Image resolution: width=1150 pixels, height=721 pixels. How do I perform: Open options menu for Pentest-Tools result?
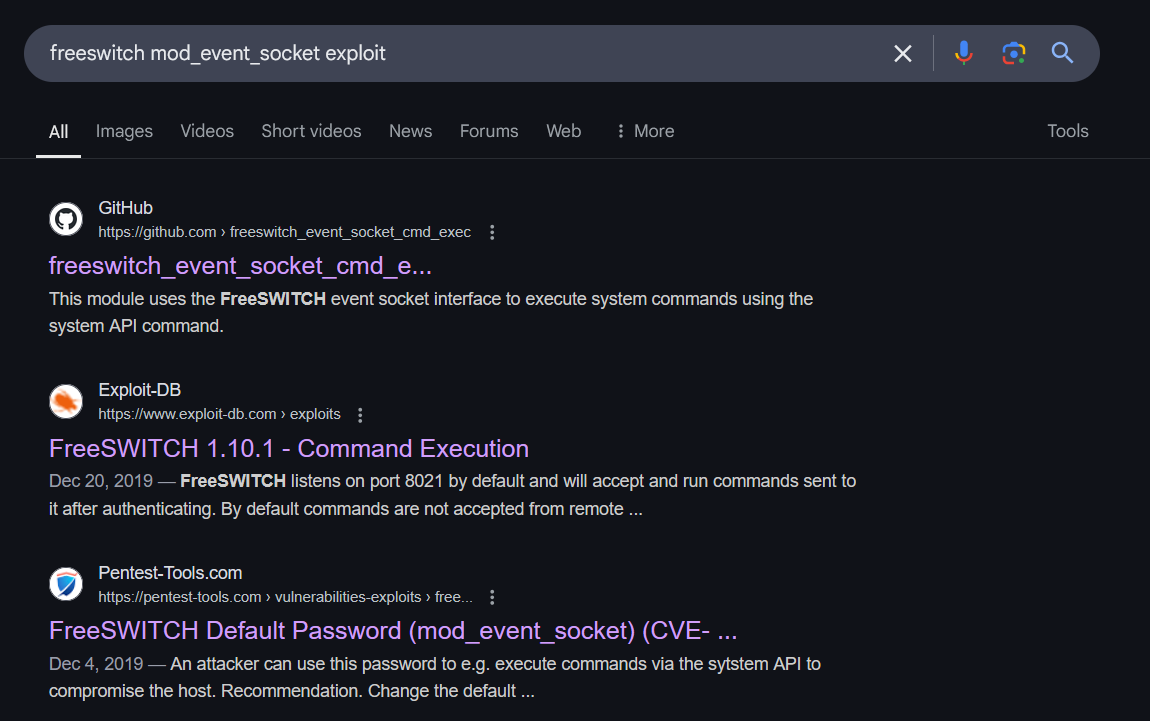492,598
